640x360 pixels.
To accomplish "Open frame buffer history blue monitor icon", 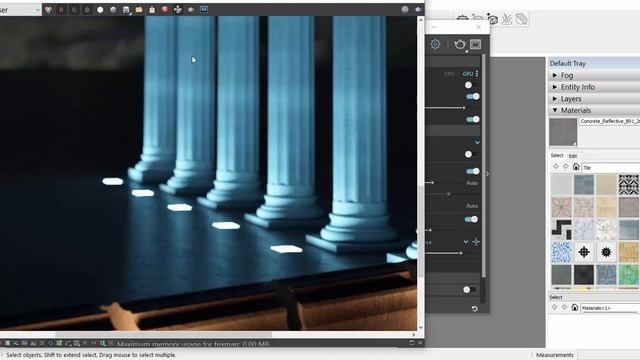I will [204, 9].
